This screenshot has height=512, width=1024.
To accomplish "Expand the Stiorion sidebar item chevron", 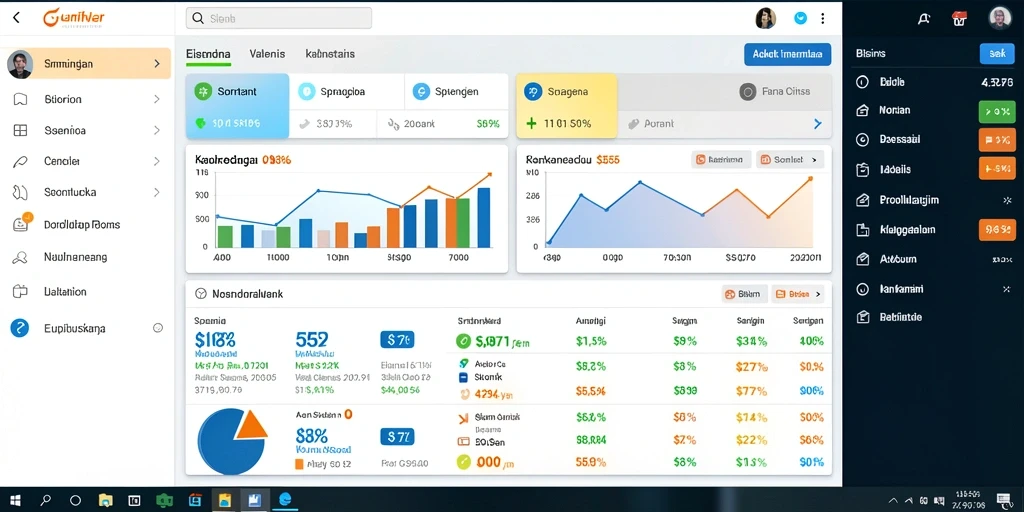I will (x=157, y=99).
